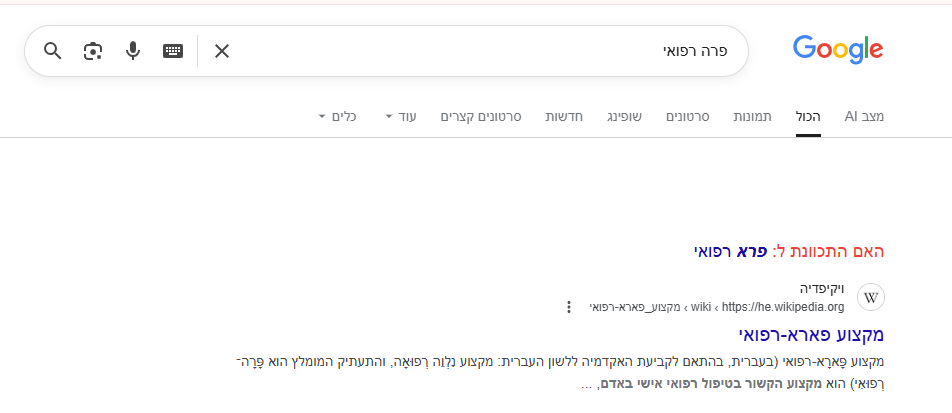Click the suggested spelling פרא רפואי link
Image resolution: width=952 pixels, height=413 pixels.
731,251
